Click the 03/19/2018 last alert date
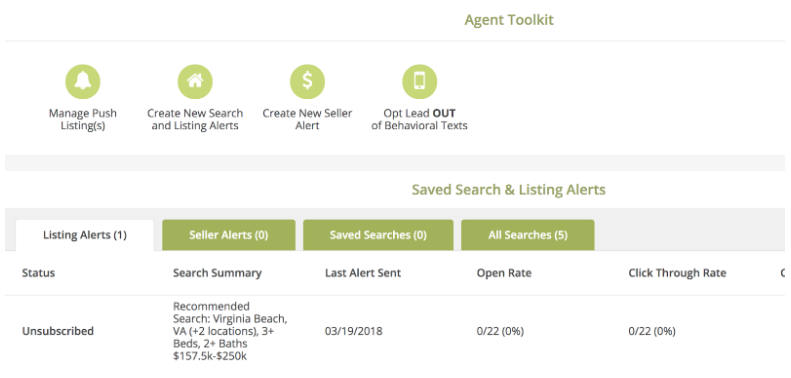The width and height of the screenshot is (791, 378). tap(354, 332)
